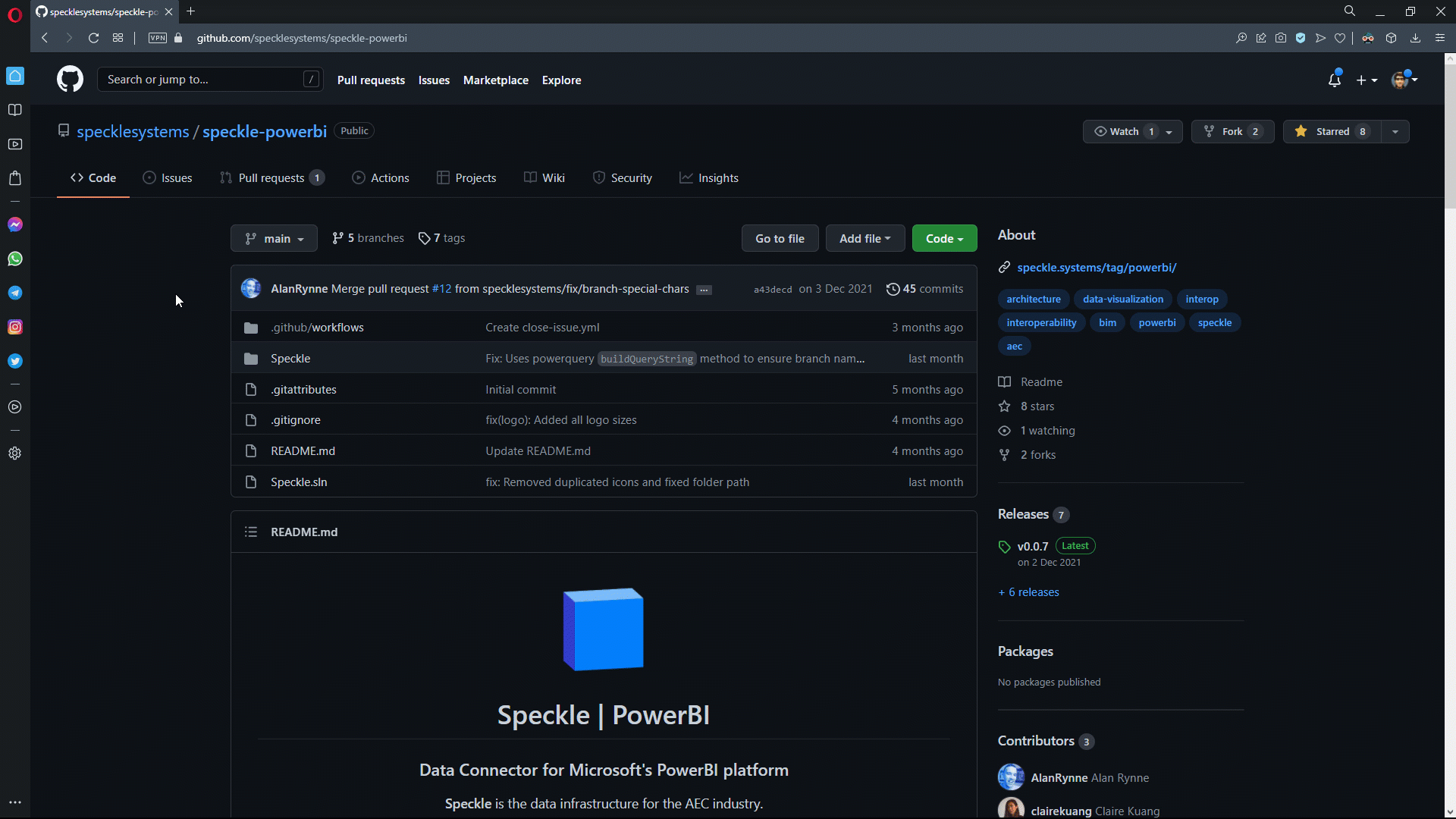The height and width of the screenshot is (819, 1456).
Task: Open Opera sidebar settings gear
Action: tap(15, 453)
